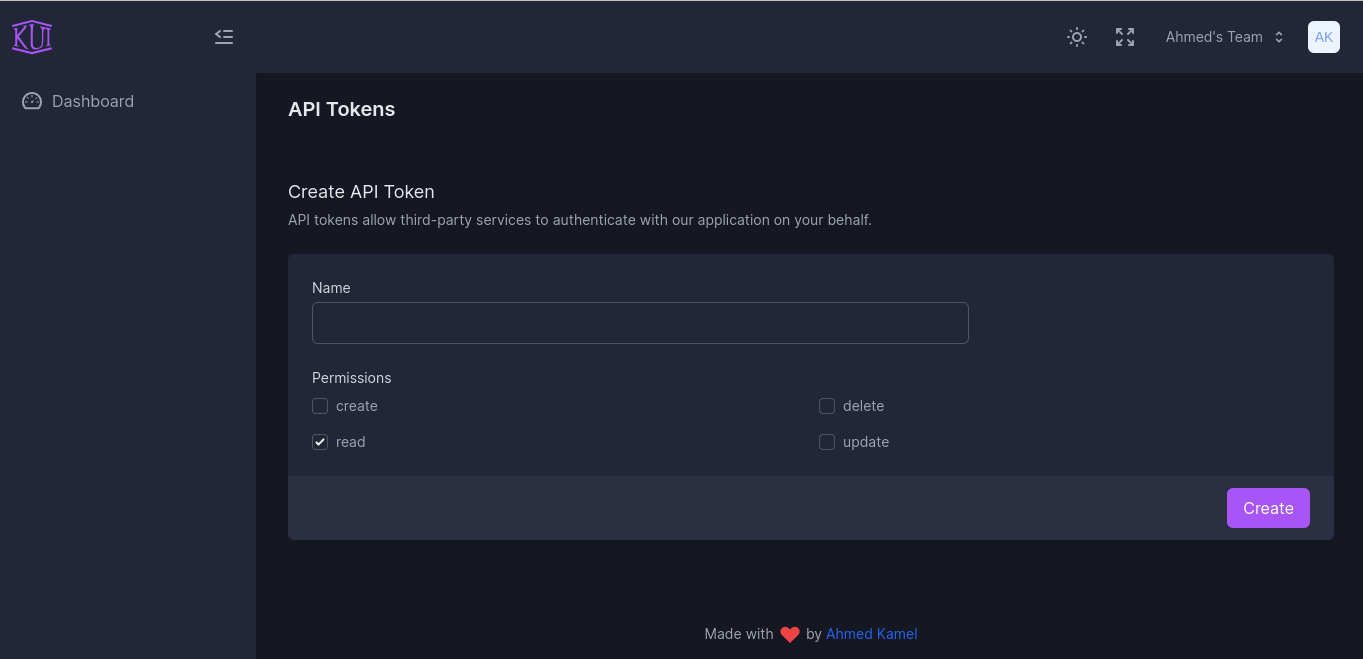Click the red heart icon in footer
The width and height of the screenshot is (1363, 659).
(x=790, y=634)
